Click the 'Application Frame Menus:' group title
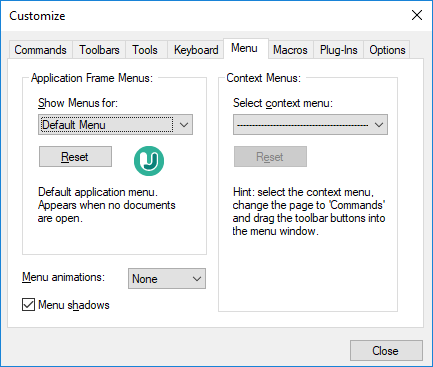The width and height of the screenshot is (433, 367). coord(92,78)
